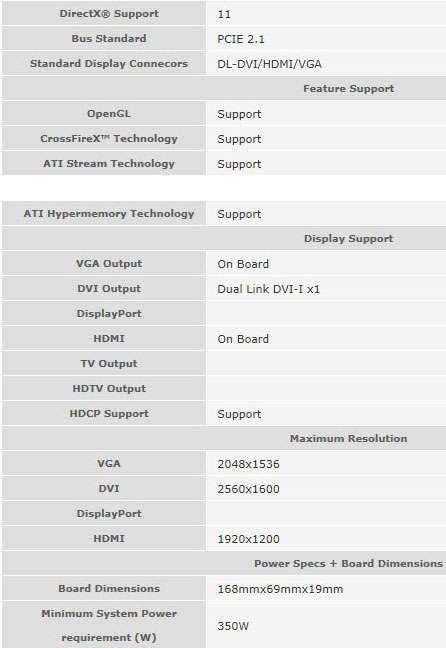This screenshot has height=648, width=446.
Task: Select the Power Specs + Board Dimensions header
Action: (x=348, y=564)
